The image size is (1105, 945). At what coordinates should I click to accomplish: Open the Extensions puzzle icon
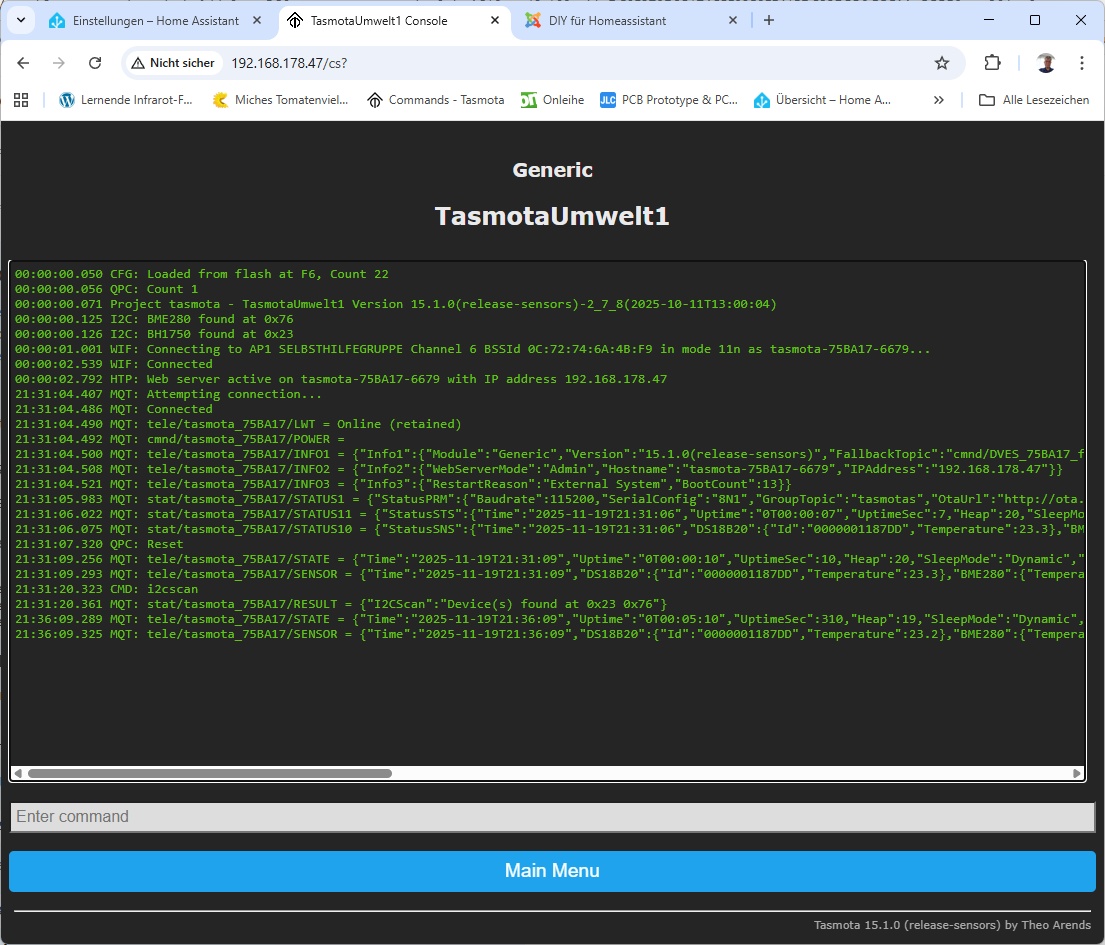pos(992,63)
